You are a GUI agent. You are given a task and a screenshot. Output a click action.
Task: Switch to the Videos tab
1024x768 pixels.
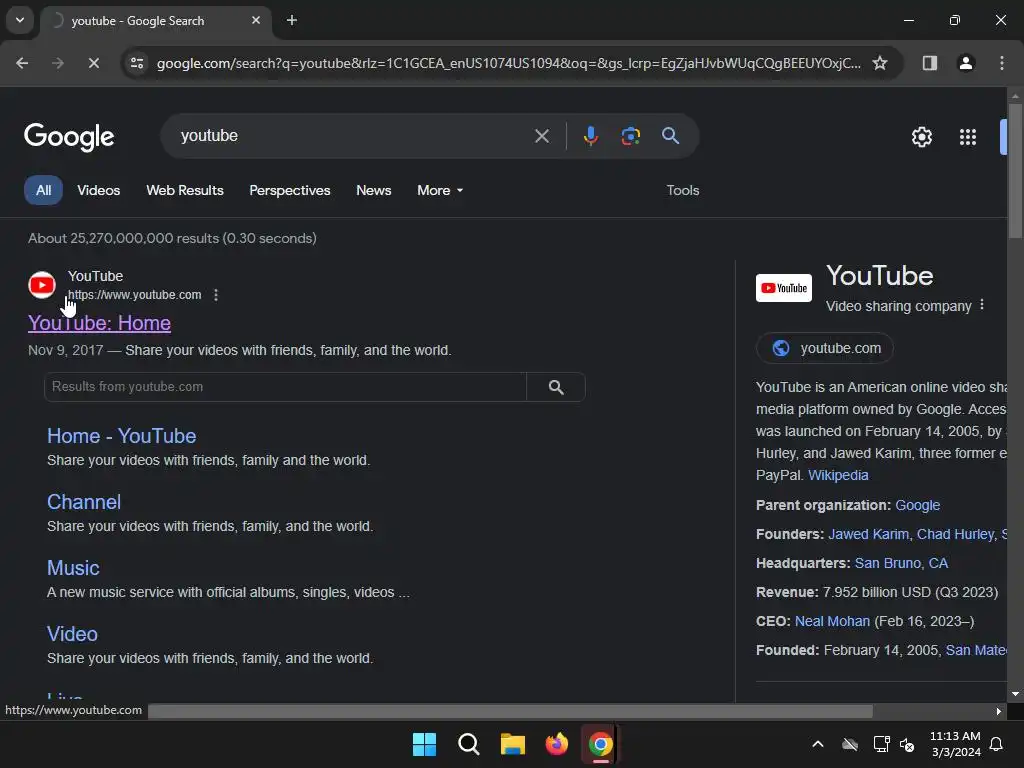point(99,190)
